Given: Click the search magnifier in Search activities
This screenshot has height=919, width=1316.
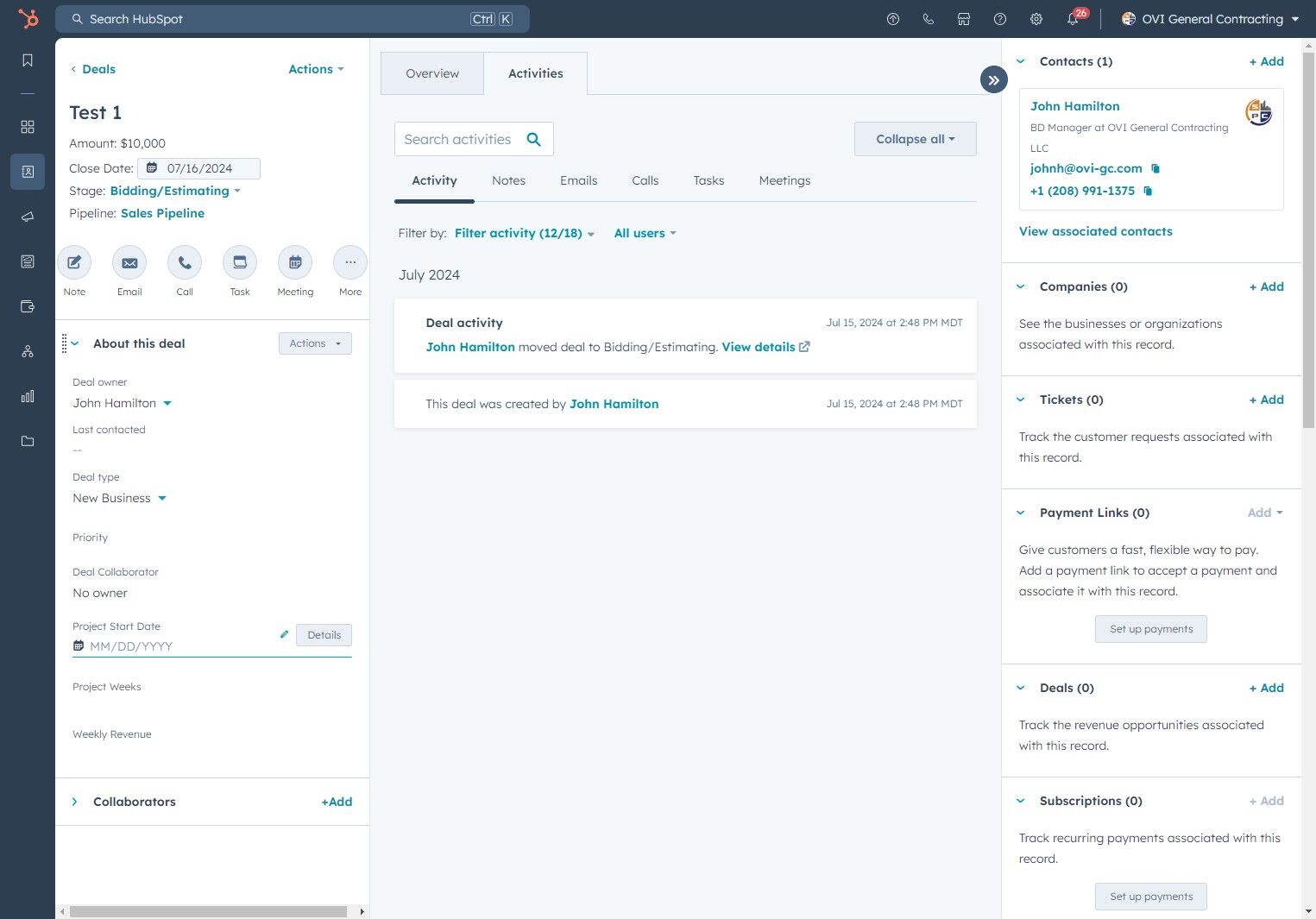Looking at the screenshot, I should coord(534,139).
